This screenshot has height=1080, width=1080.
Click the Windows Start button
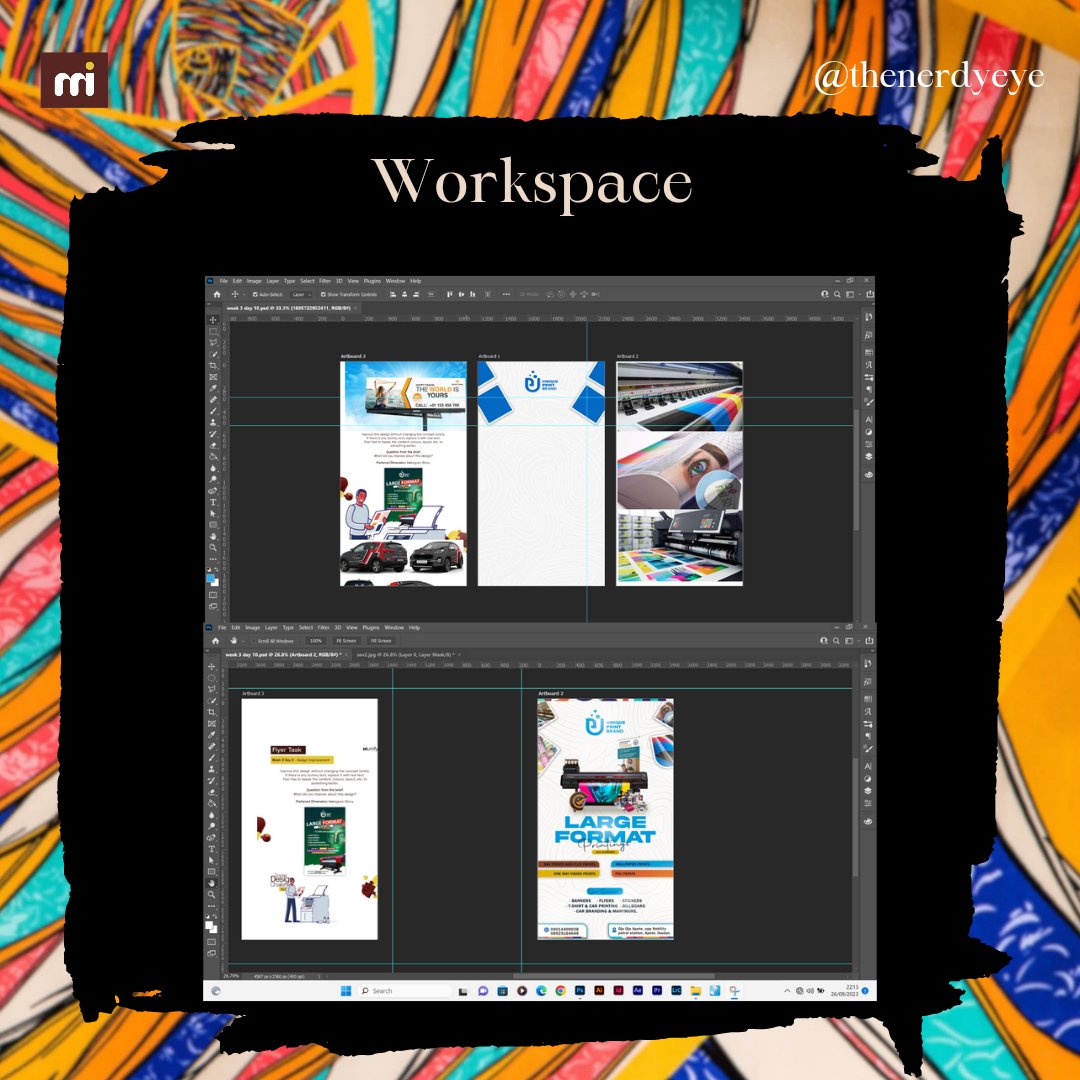(346, 990)
